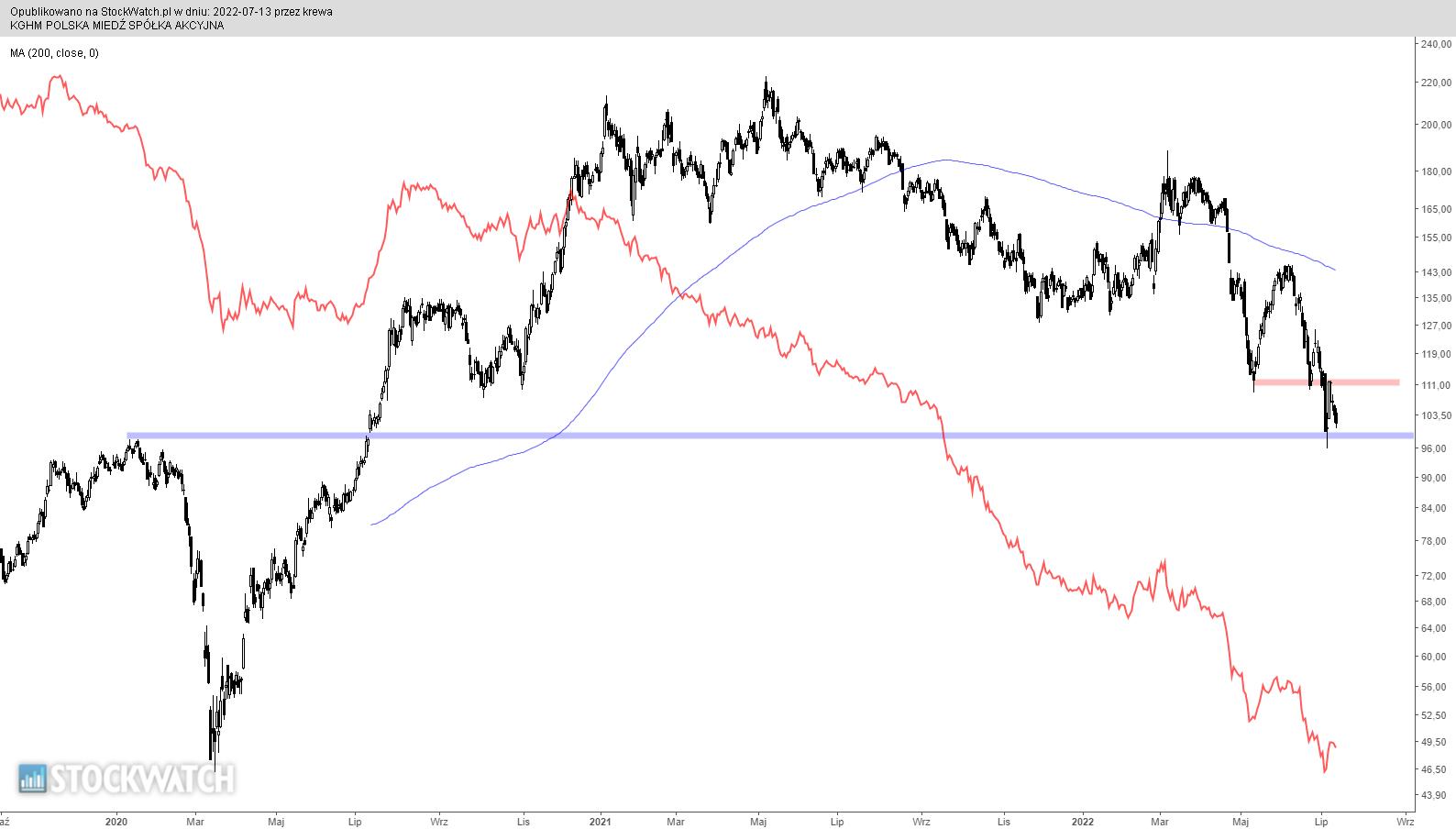1456x829 pixels.
Task: Click the 200,00 price axis label
Action: 1436,126
